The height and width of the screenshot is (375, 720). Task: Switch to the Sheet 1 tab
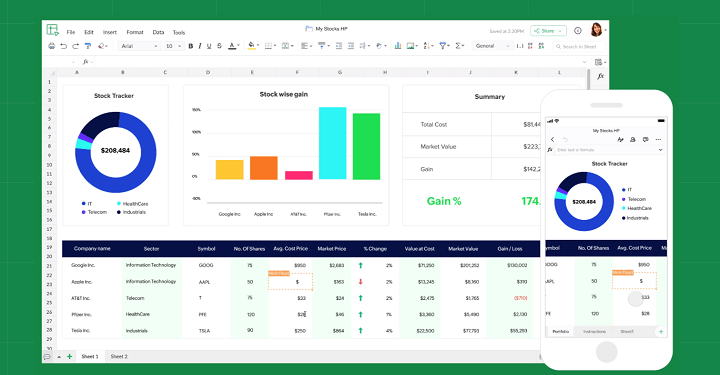click(90, 356)
